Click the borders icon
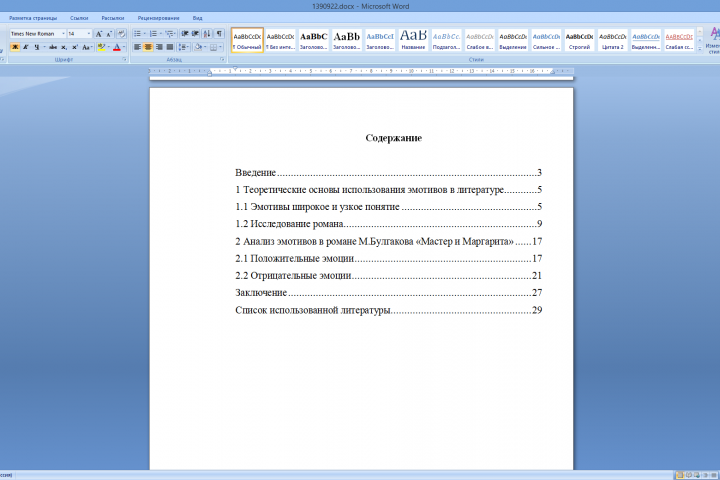This screenshot has width=720, height=480. [214, 47]
